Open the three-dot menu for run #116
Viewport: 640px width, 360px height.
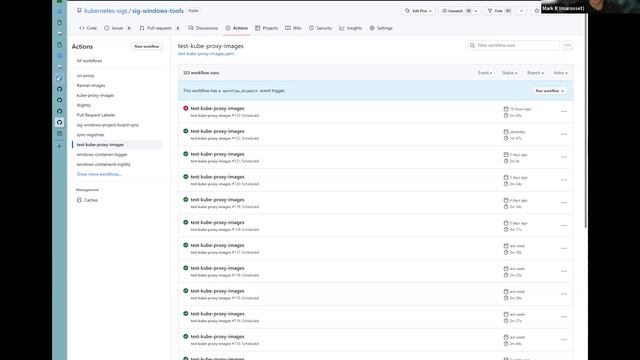[564, 271]
